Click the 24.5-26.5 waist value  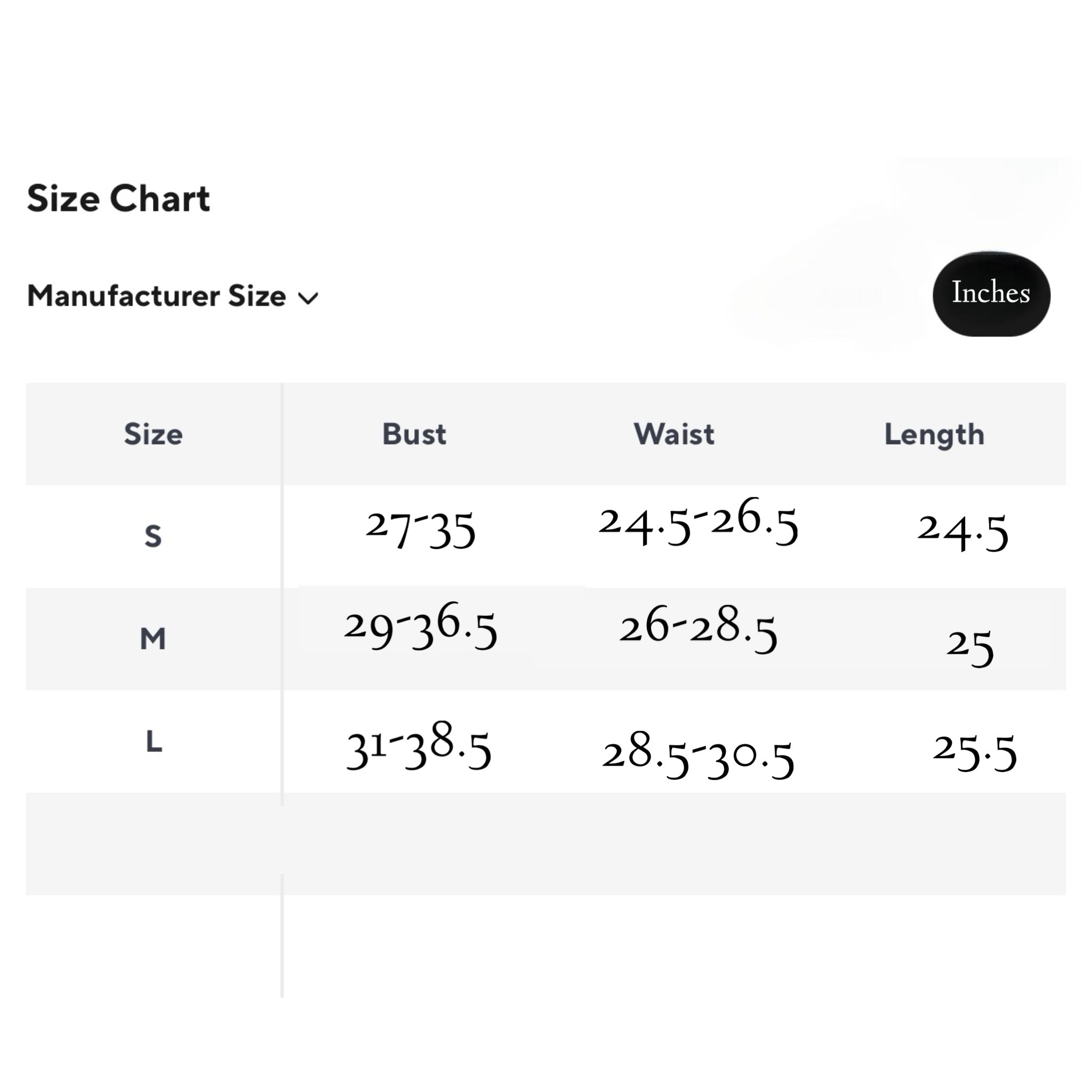[x=698, y=522]
